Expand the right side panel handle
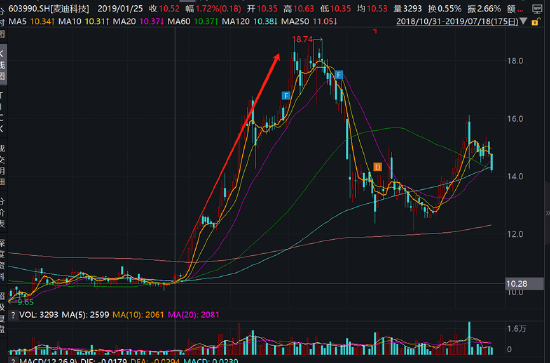 547,213
